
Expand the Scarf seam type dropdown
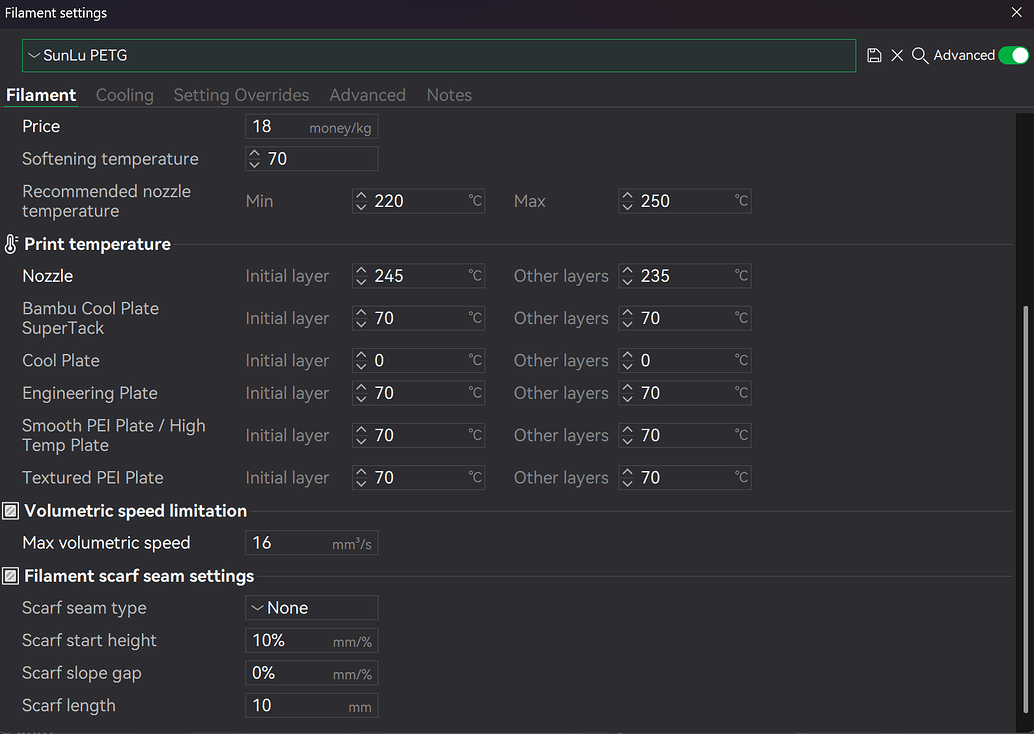[x=311, y=608]
